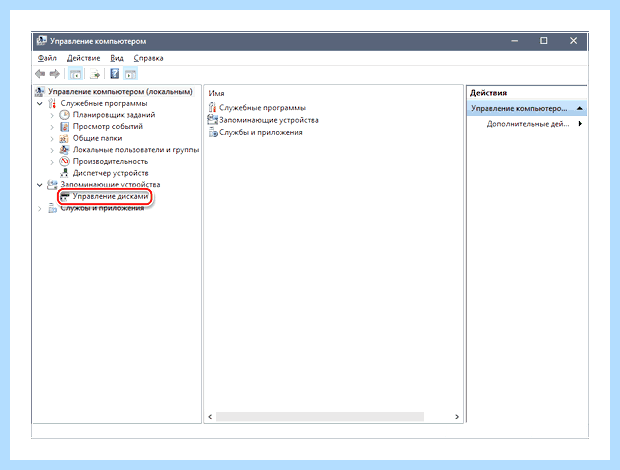The image size is (620, 470).
Task: Collapse the Запоминающие устройства tree node
Action: point(40,185)
